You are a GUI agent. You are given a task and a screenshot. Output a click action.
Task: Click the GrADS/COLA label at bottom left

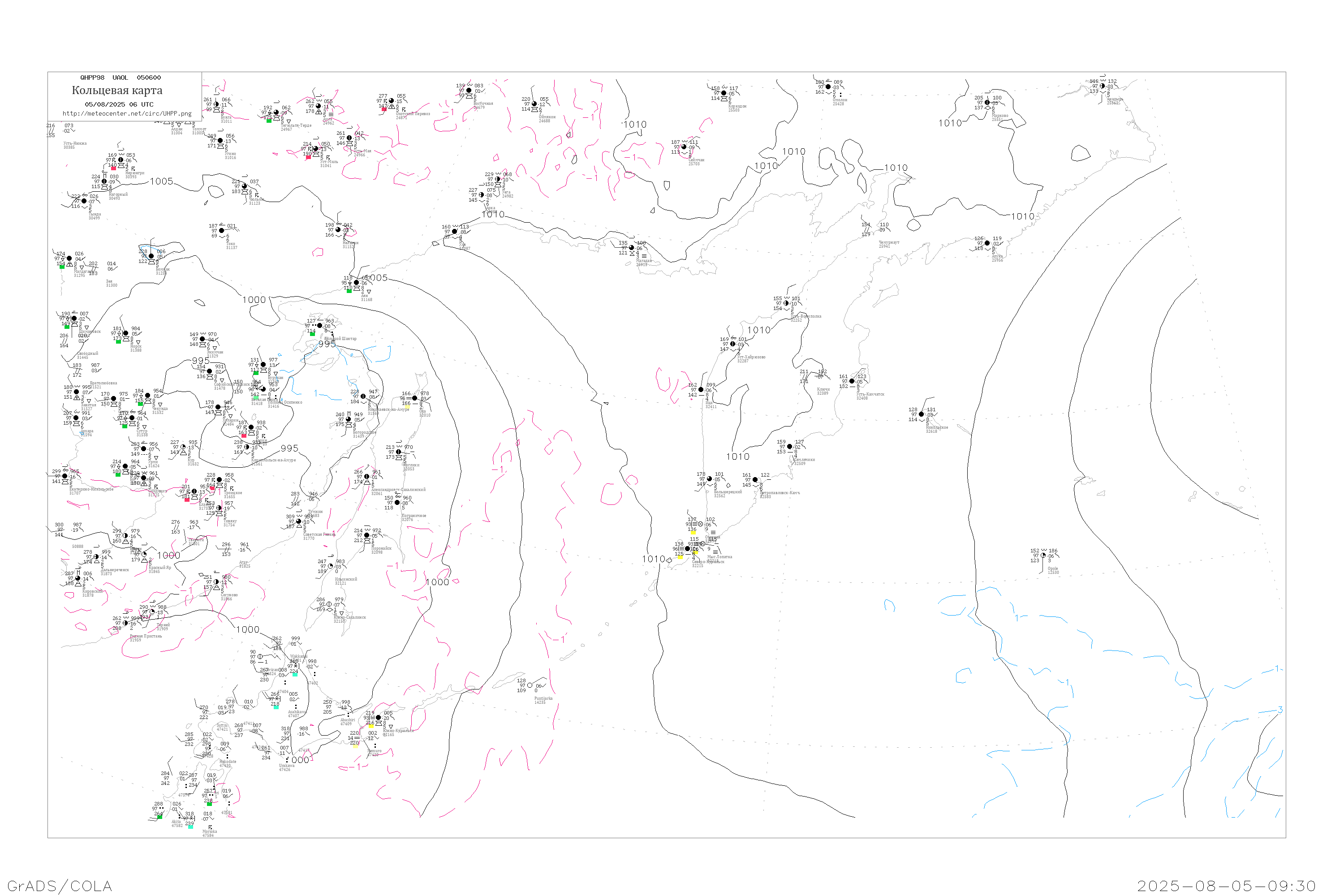point(60,886)
